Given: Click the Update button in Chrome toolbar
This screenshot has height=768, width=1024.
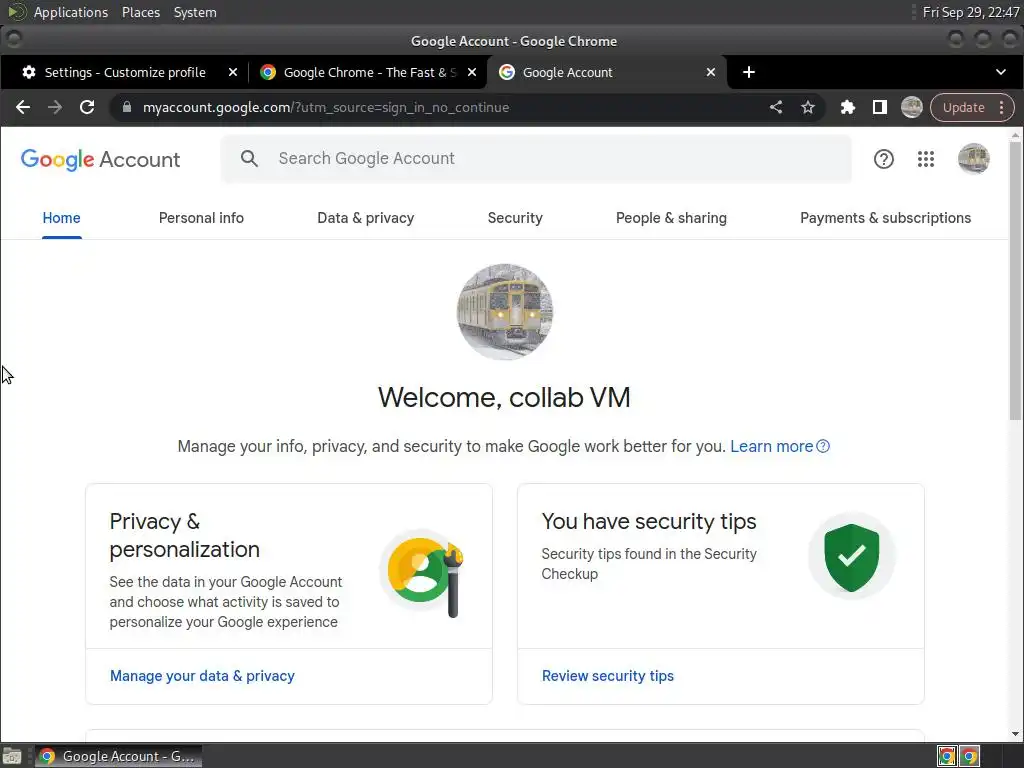Looking at the screenshot, I should [x=963, y=108].
